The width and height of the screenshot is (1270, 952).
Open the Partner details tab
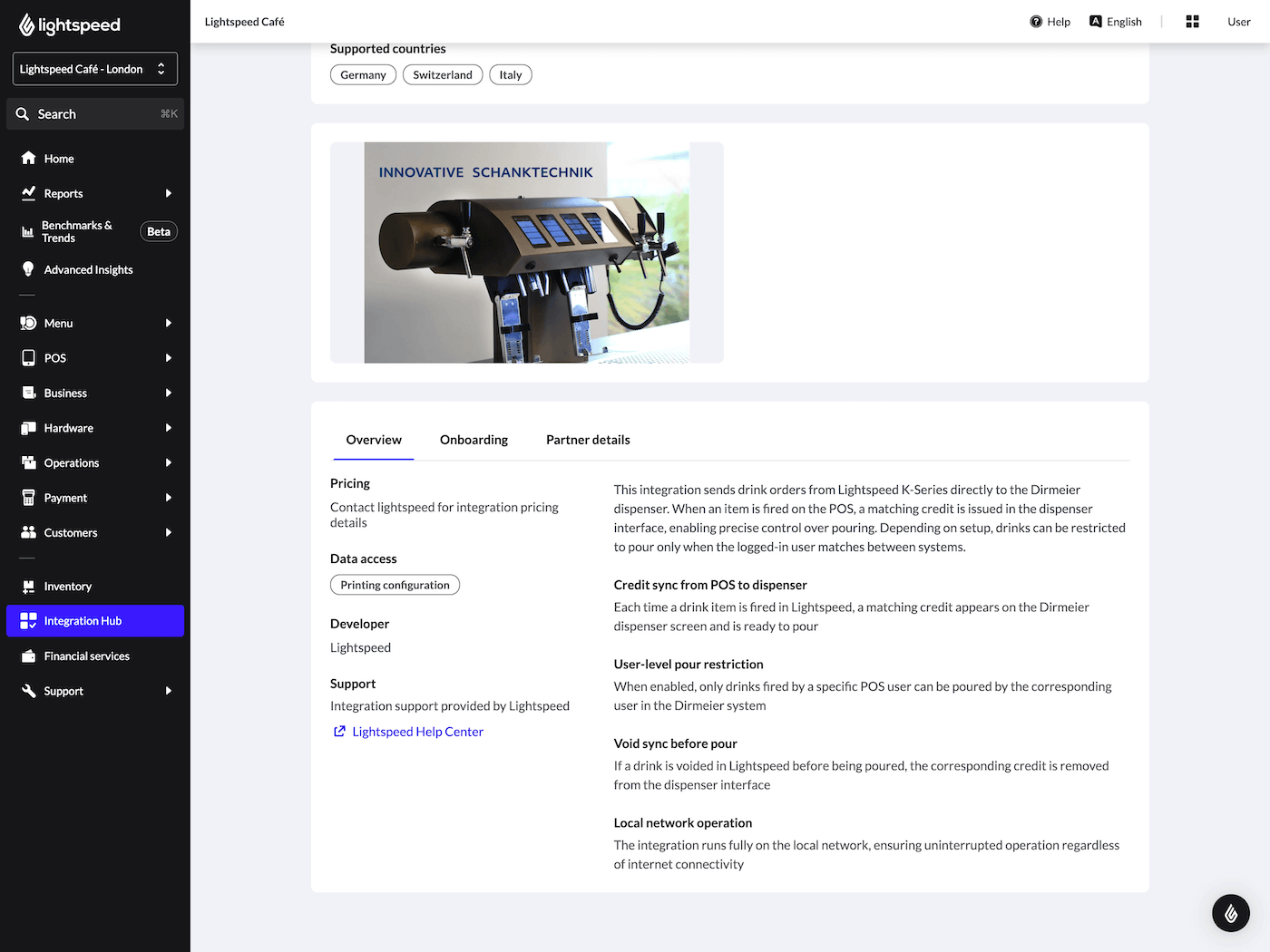click(588, 440)
